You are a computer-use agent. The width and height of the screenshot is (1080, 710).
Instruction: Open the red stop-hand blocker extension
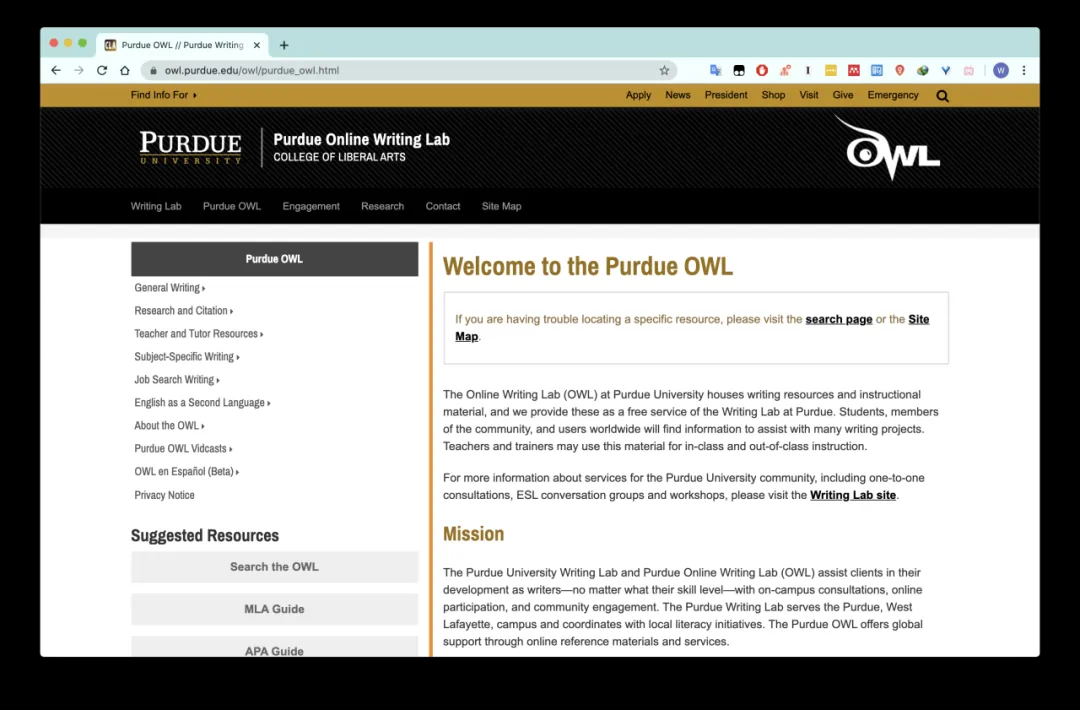coord(762,70)
